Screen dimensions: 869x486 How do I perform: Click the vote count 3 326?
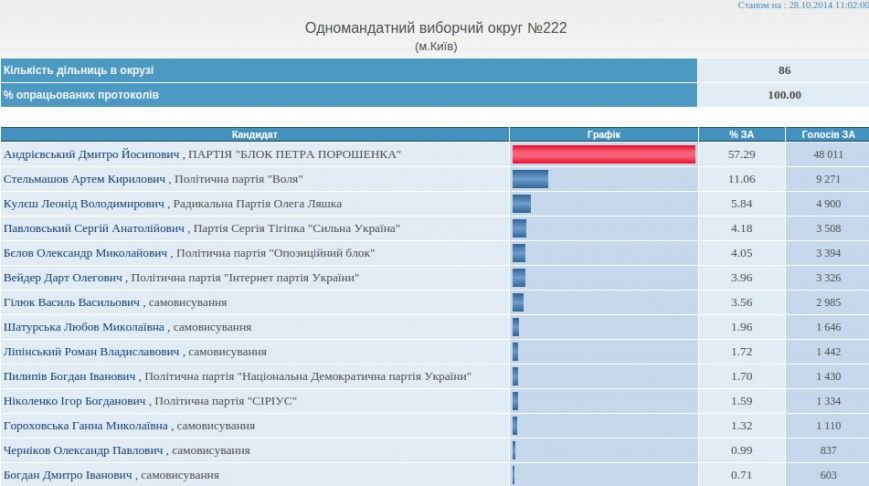pos(828,278)
